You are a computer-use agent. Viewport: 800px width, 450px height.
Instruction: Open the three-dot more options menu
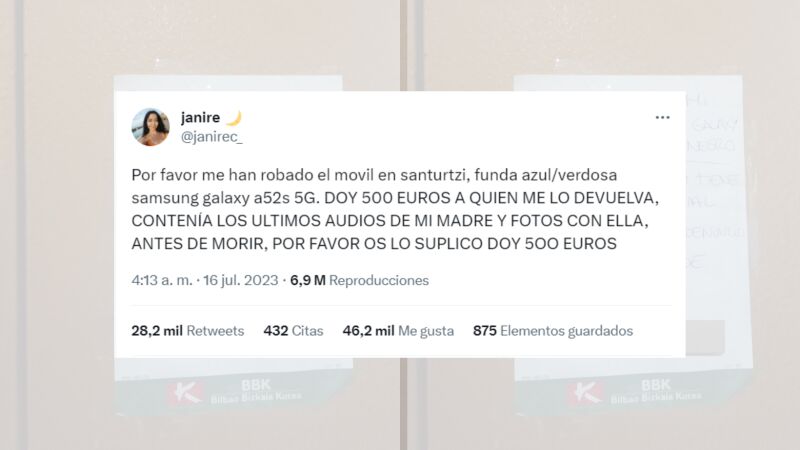point(662,117)
